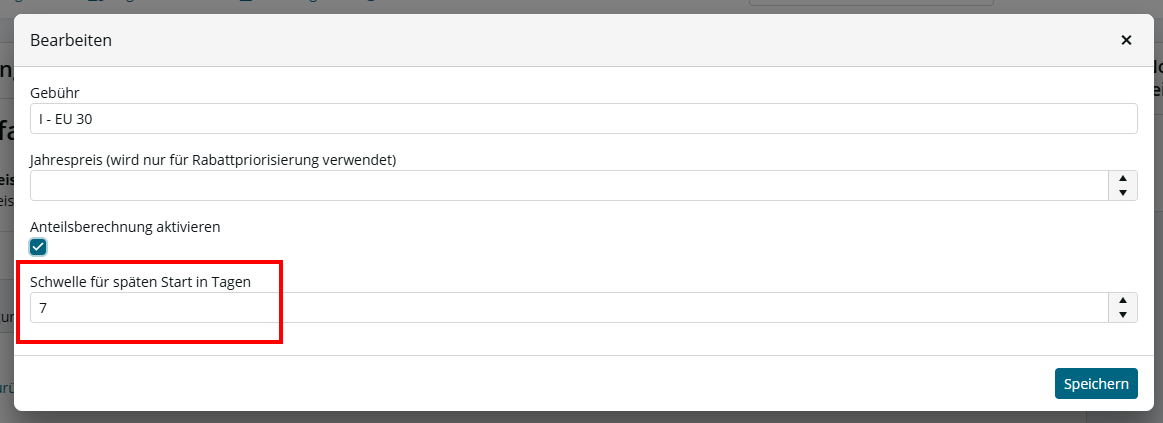Select the value 7 in threshold field
This screenshot has height=423, width=1163.
(43, 307)
